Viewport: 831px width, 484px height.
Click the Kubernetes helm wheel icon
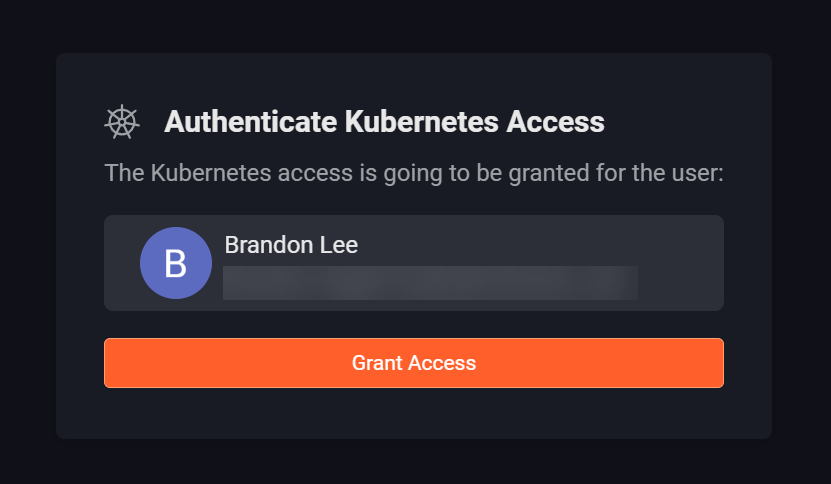[x=121, y=122]
